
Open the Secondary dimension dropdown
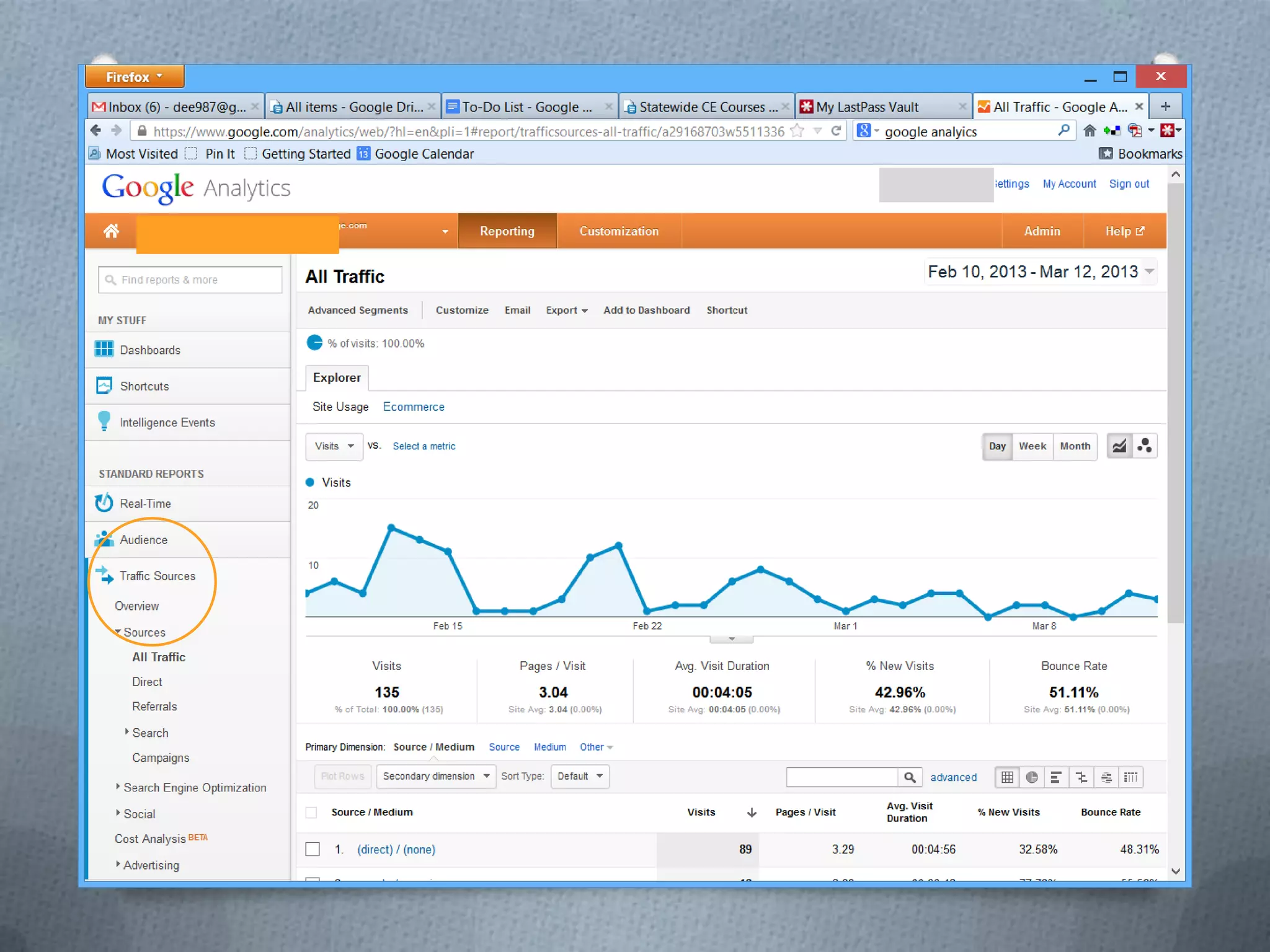436,777
